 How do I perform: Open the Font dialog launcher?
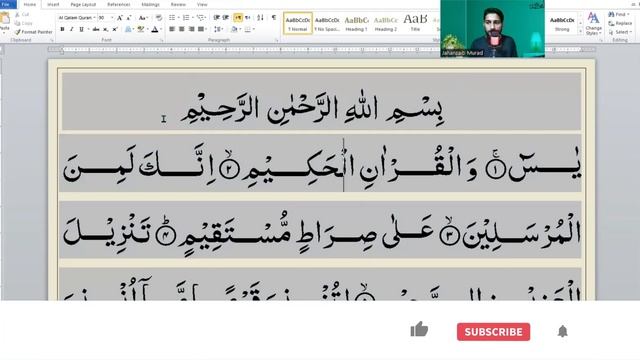coord(162,40)
